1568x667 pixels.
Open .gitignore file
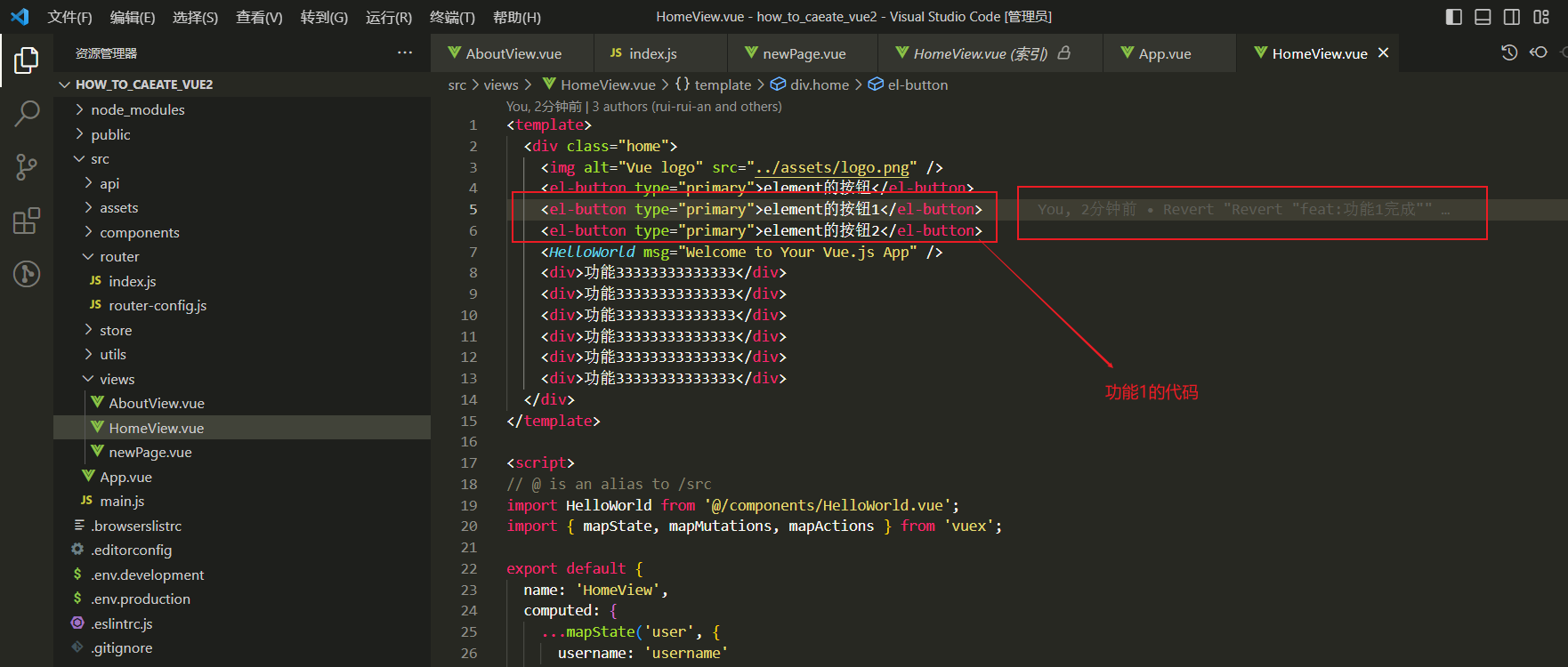pos(242,647)
